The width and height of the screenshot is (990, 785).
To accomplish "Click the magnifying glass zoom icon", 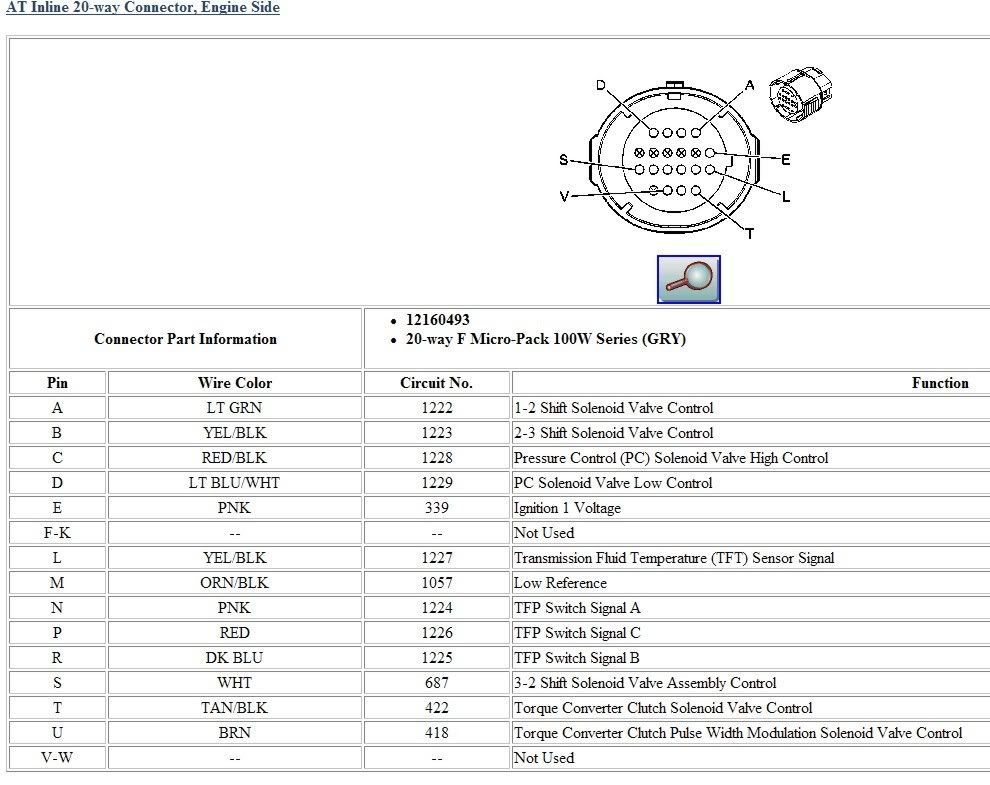I will (x=690, y=280).
